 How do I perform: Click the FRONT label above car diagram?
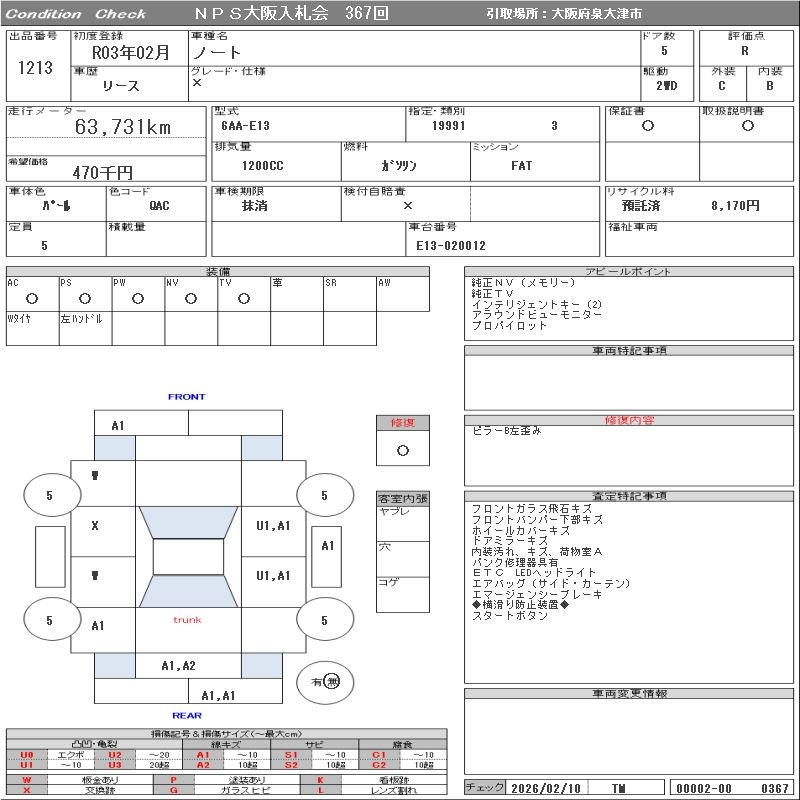pyautogui.click(x=187, y=396)
